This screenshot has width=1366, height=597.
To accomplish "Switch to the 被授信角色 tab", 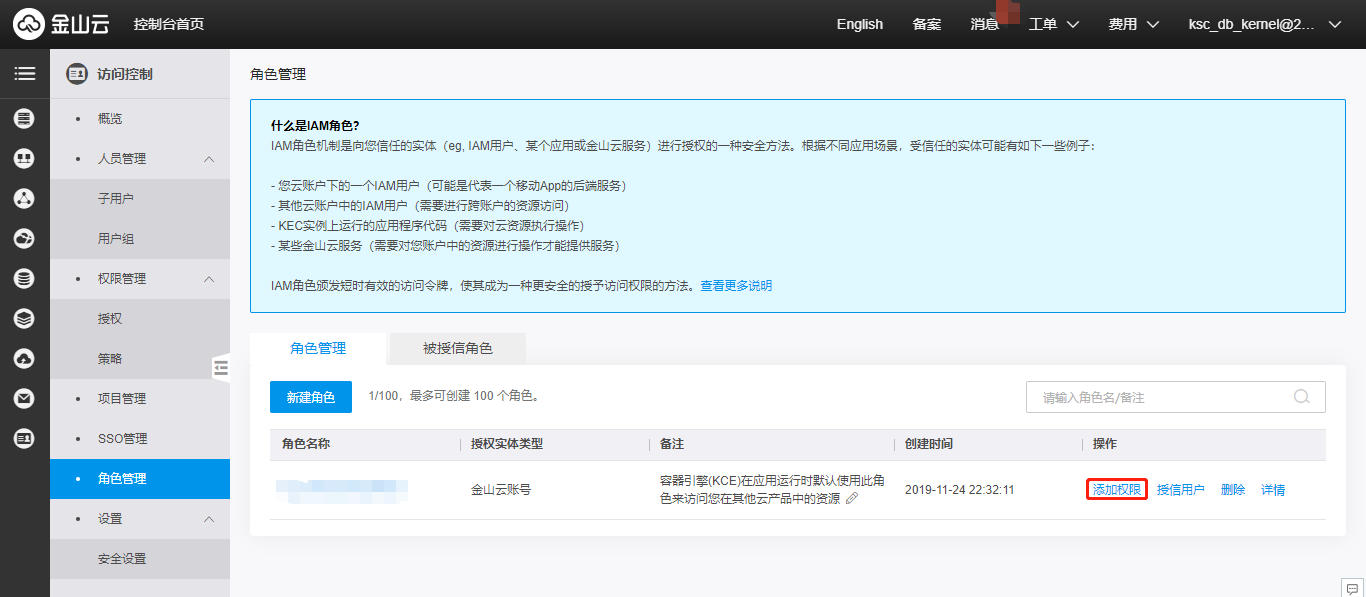I will tap(457, 348).
